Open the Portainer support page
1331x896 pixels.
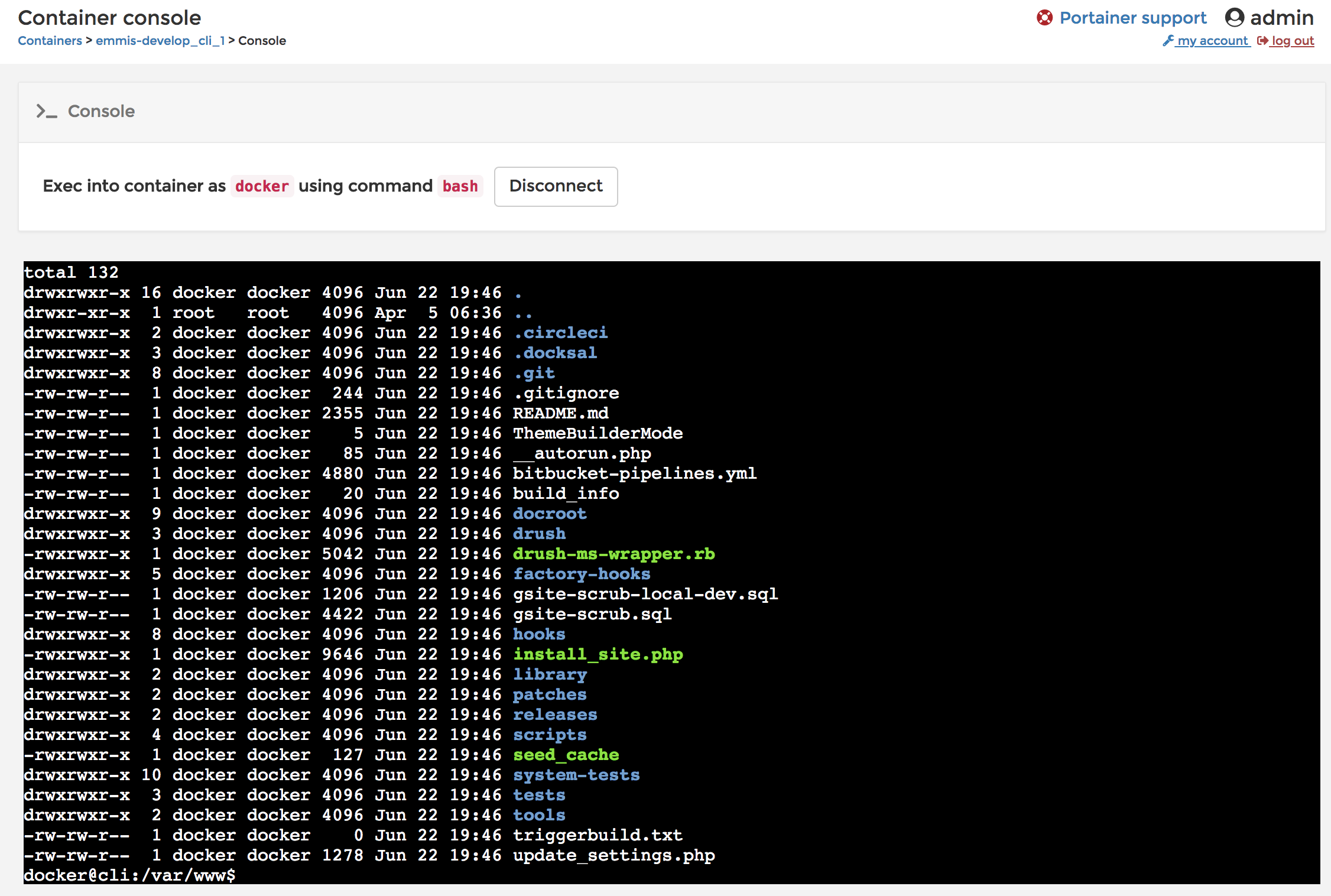tap(1134, 18)
